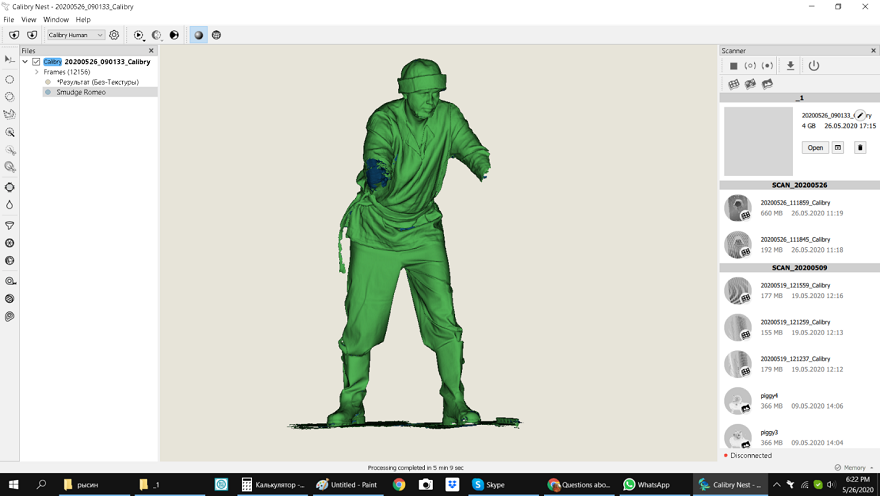The image size is (880, 496).
Task: Select the magnifier-with-brush tool in left toolbar
Action: pyautogui.click(x=10, y=132)
